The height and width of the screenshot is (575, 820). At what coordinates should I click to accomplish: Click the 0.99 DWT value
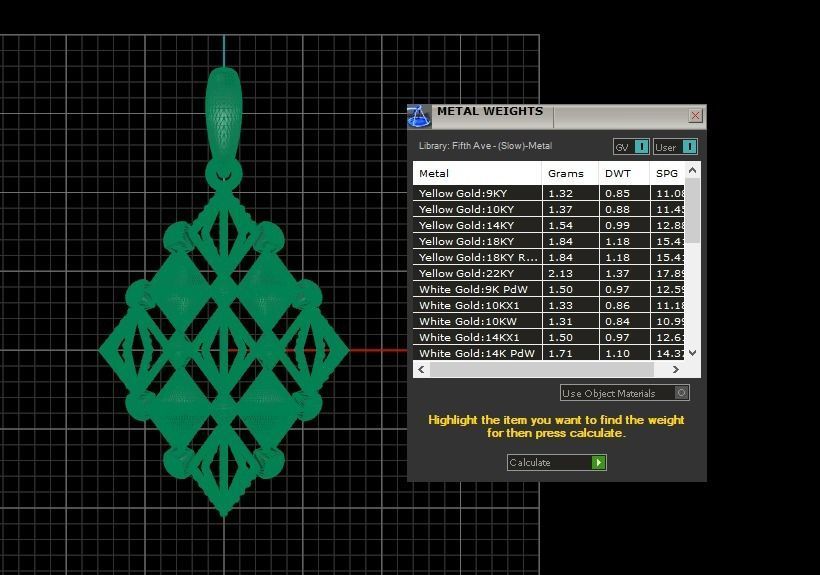point(617,225)
